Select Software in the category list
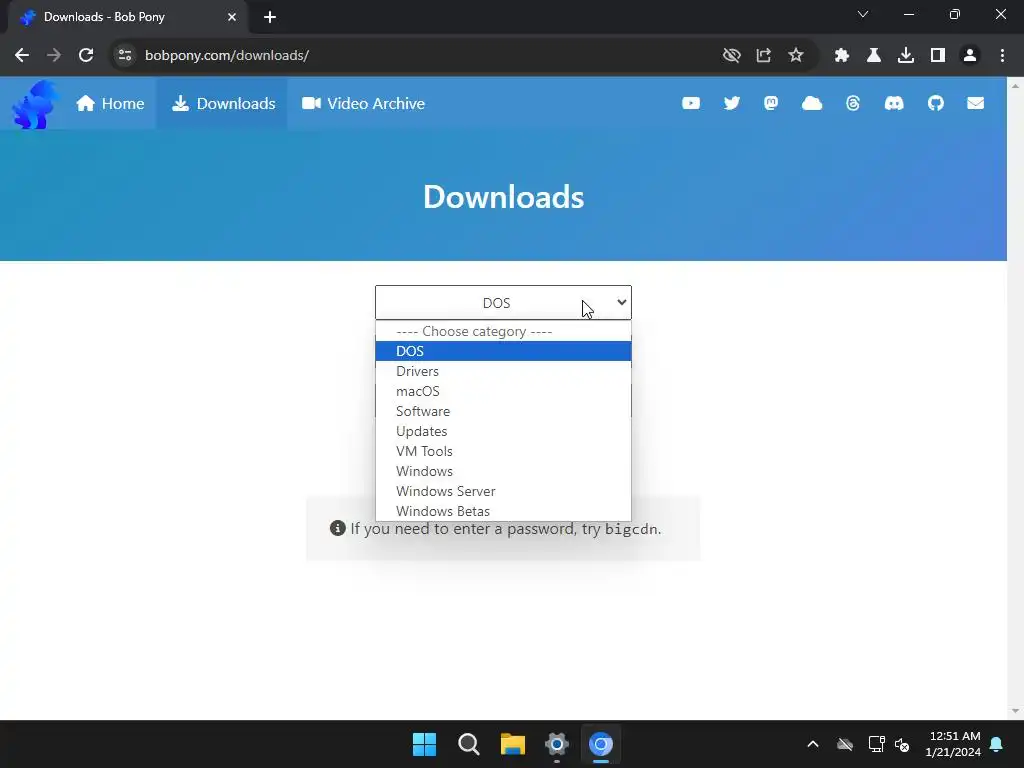Screen dimensions: 1024x768 point(503,411)
